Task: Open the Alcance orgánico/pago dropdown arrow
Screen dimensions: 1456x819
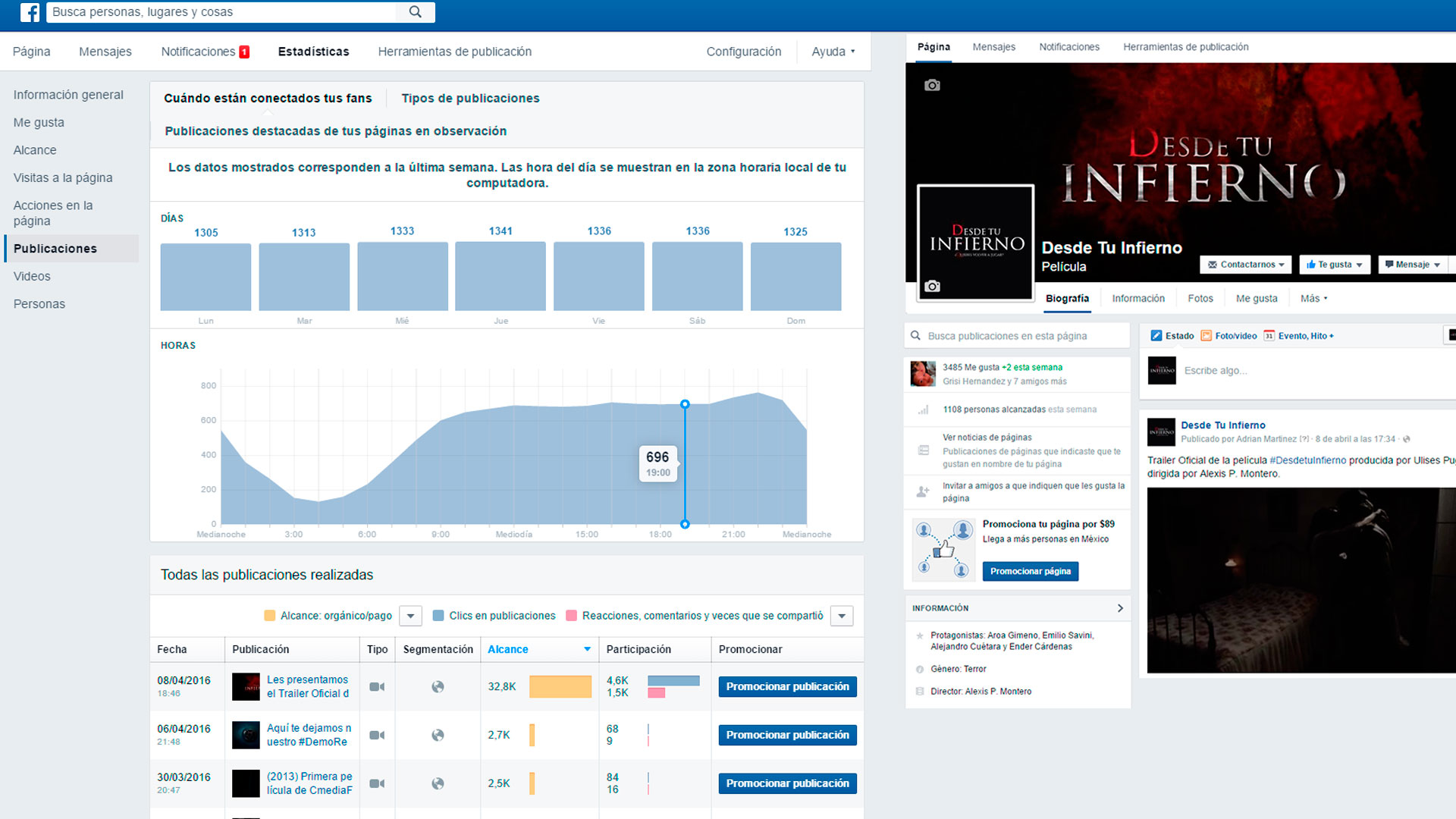Action: click(x=410, y=616)
